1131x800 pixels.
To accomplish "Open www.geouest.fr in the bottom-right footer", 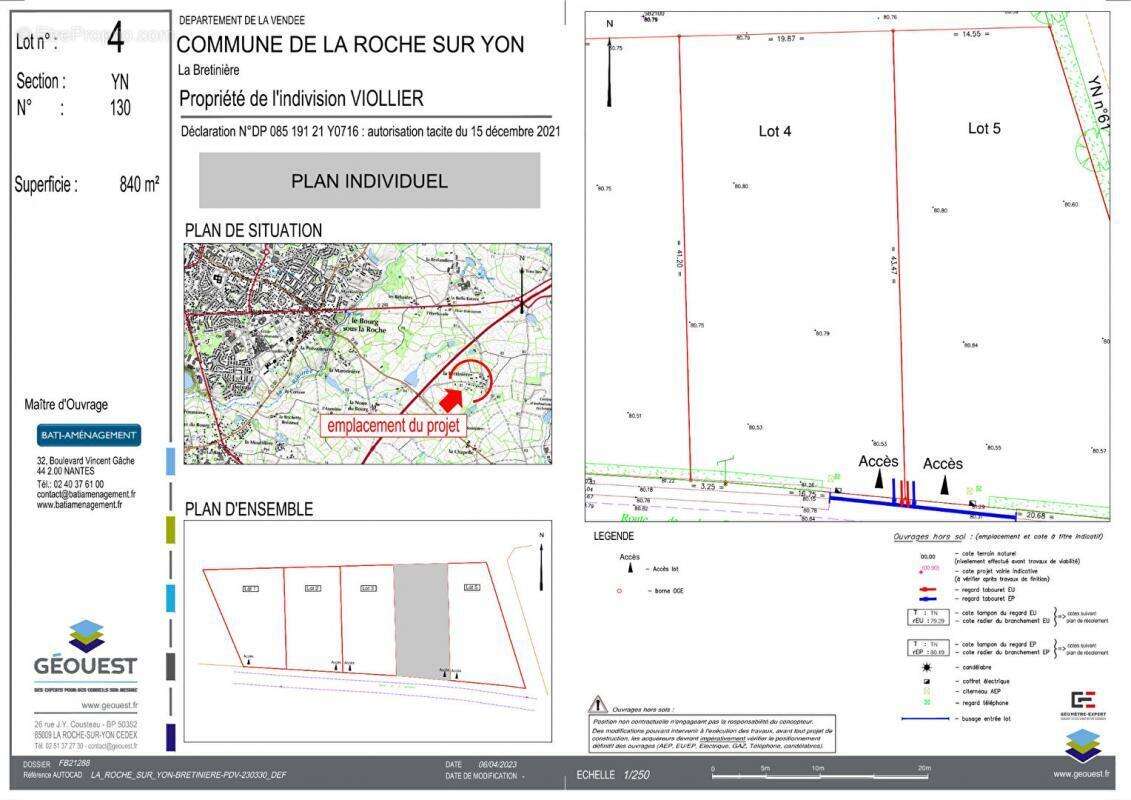I will coord(1081,773).
